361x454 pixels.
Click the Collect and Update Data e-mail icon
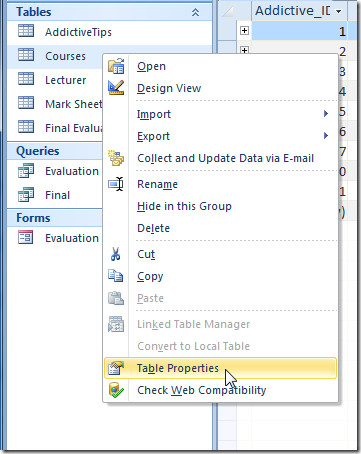pos(116,158)
